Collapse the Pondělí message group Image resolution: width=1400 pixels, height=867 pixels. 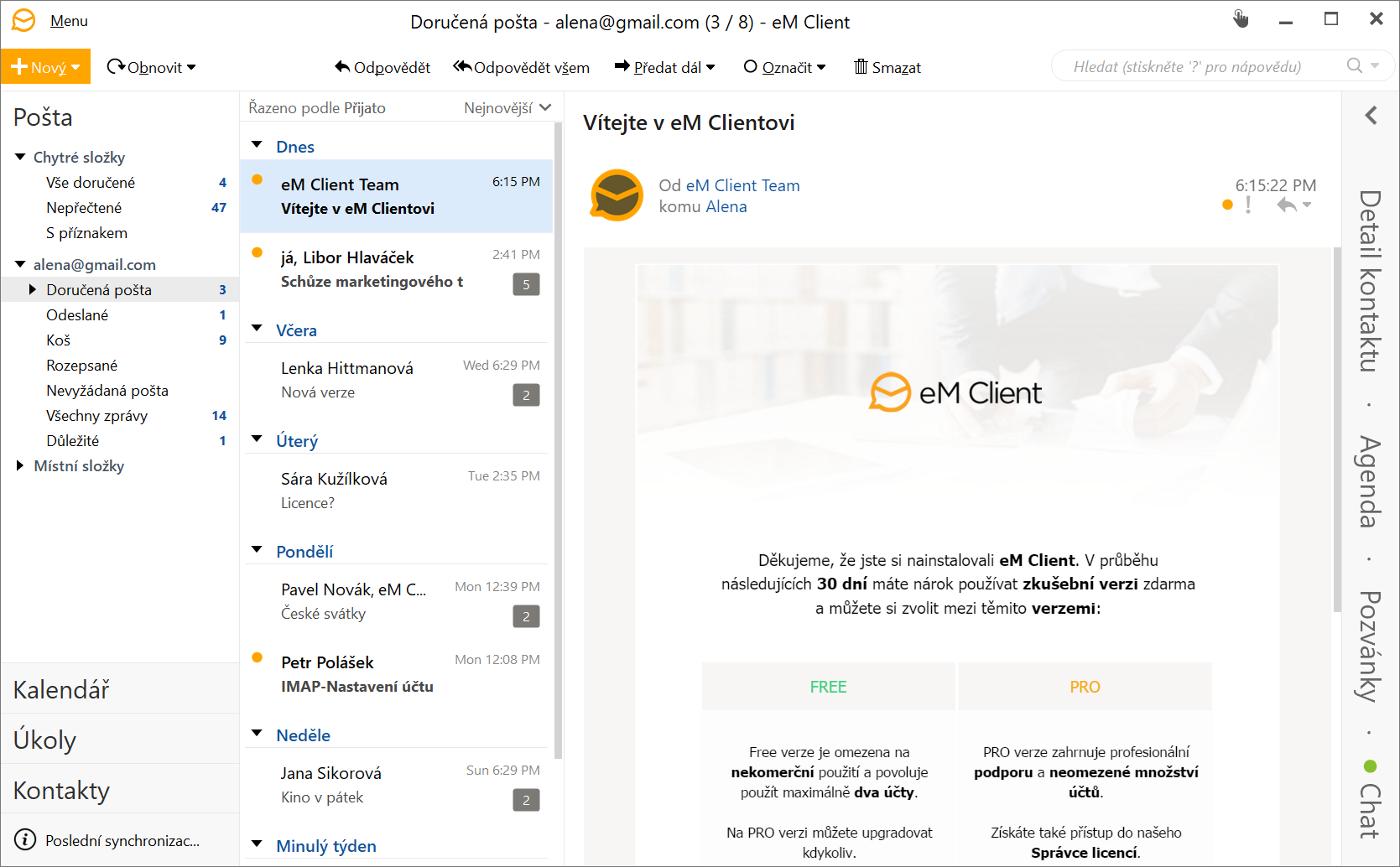(x=258, y=551)
